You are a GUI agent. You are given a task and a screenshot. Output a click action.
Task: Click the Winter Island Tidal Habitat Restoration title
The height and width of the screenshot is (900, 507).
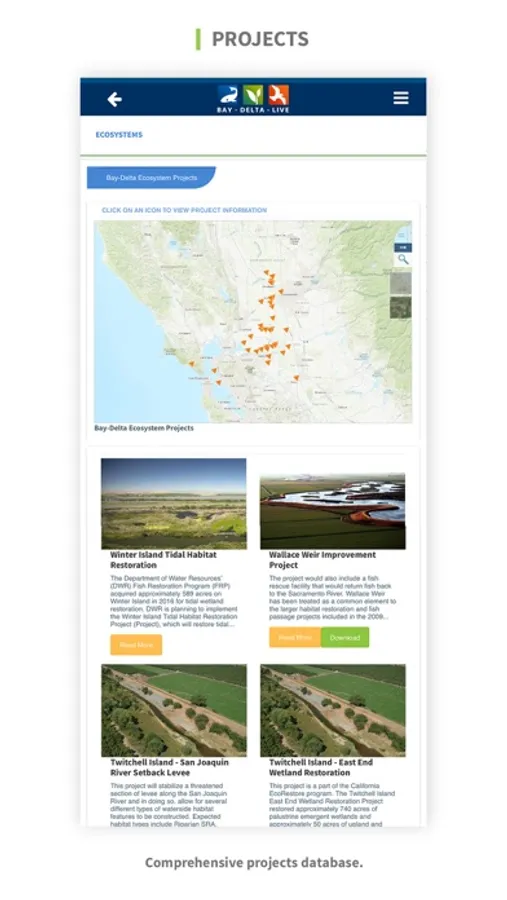(x=164, y=560)
